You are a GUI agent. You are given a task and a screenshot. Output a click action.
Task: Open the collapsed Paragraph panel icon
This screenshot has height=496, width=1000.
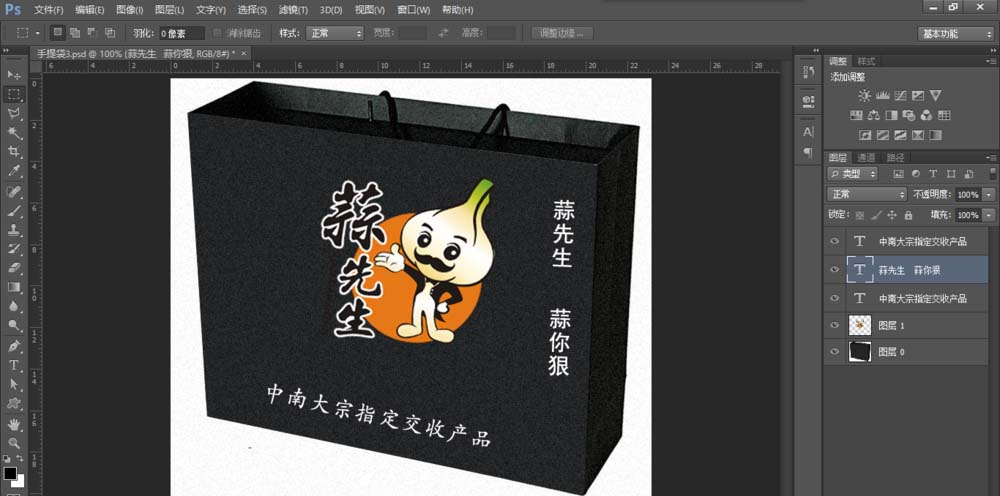(x=808, y=152)
